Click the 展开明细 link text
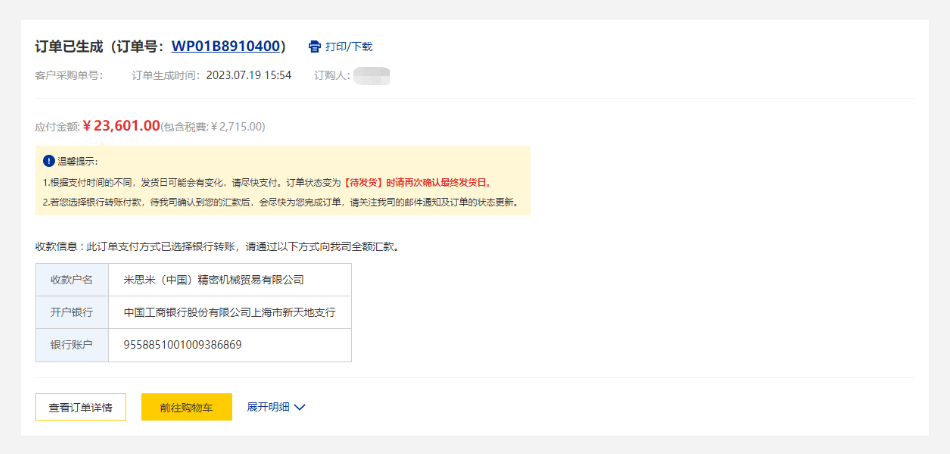The width and height of the screenshot is (950, 454). coord(268,407)
